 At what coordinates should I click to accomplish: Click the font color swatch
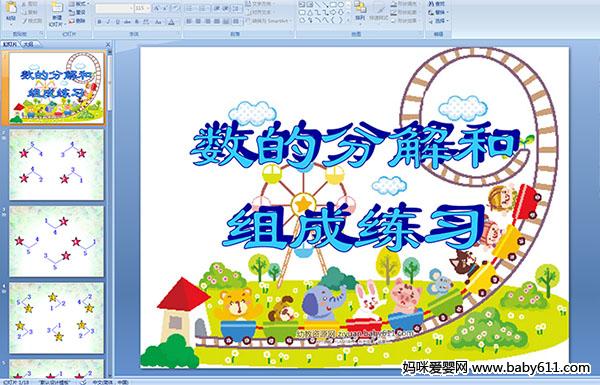click(172, 22)
